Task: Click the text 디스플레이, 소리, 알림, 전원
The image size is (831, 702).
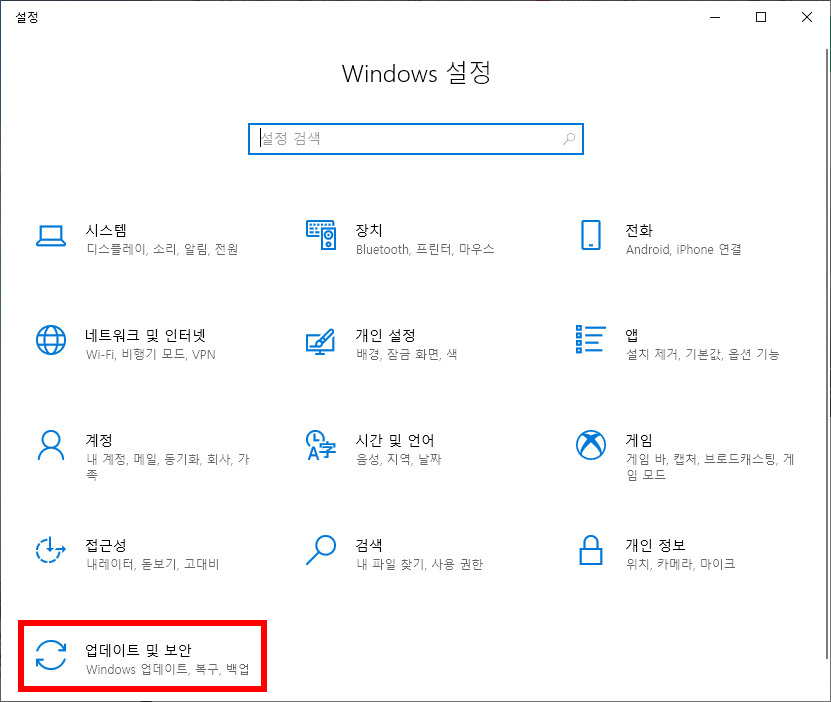Action: (x=162, y=250)
